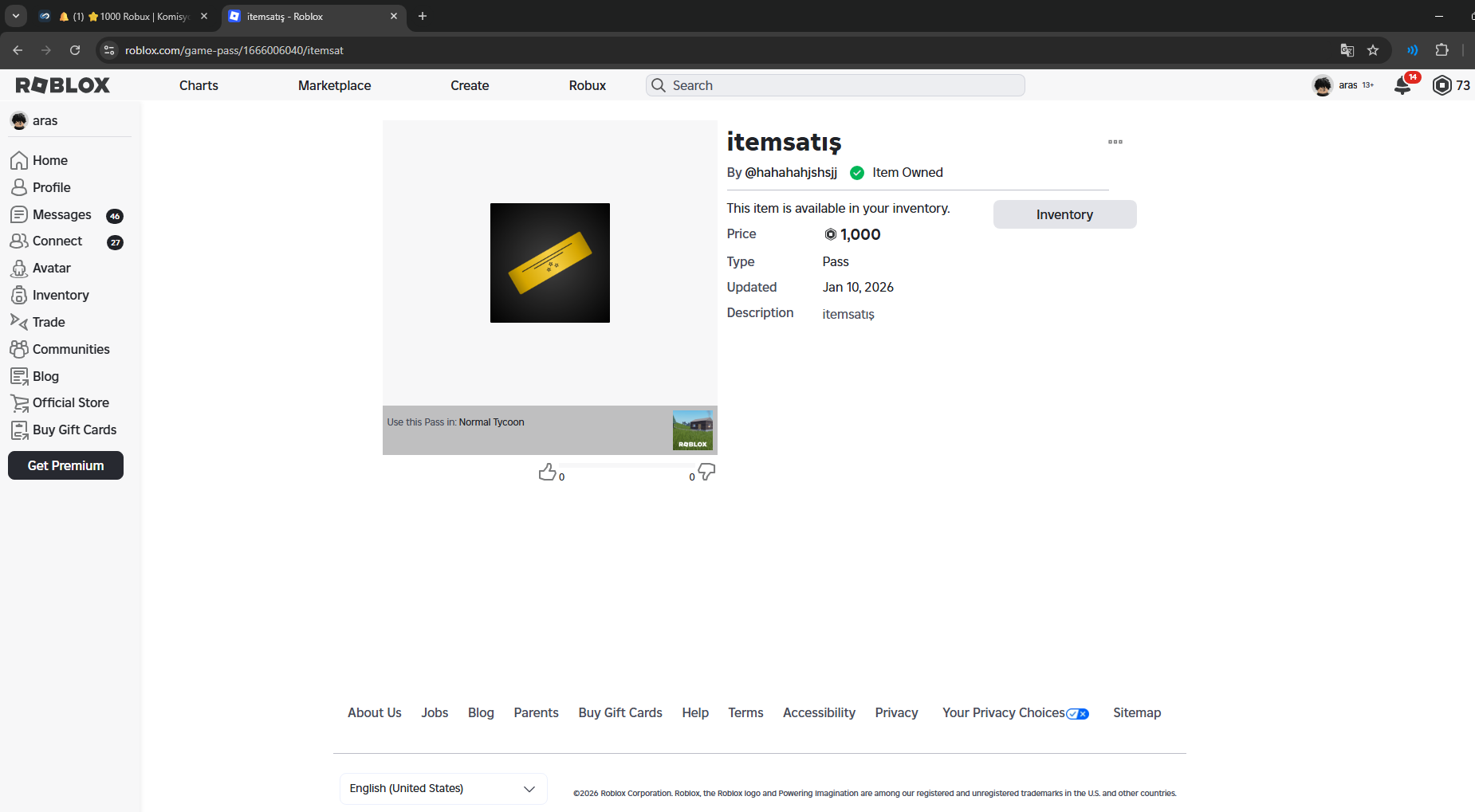Click the gray Inventory button

pyautogui.click(x=1065, y=215)
